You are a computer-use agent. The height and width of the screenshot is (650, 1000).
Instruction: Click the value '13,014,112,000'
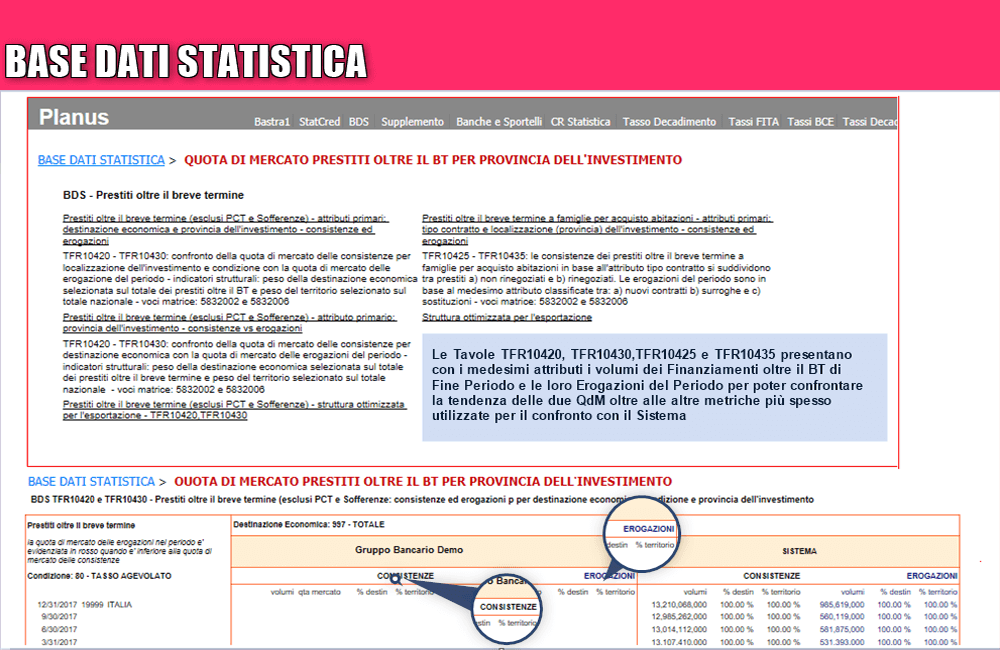[679, 630]
